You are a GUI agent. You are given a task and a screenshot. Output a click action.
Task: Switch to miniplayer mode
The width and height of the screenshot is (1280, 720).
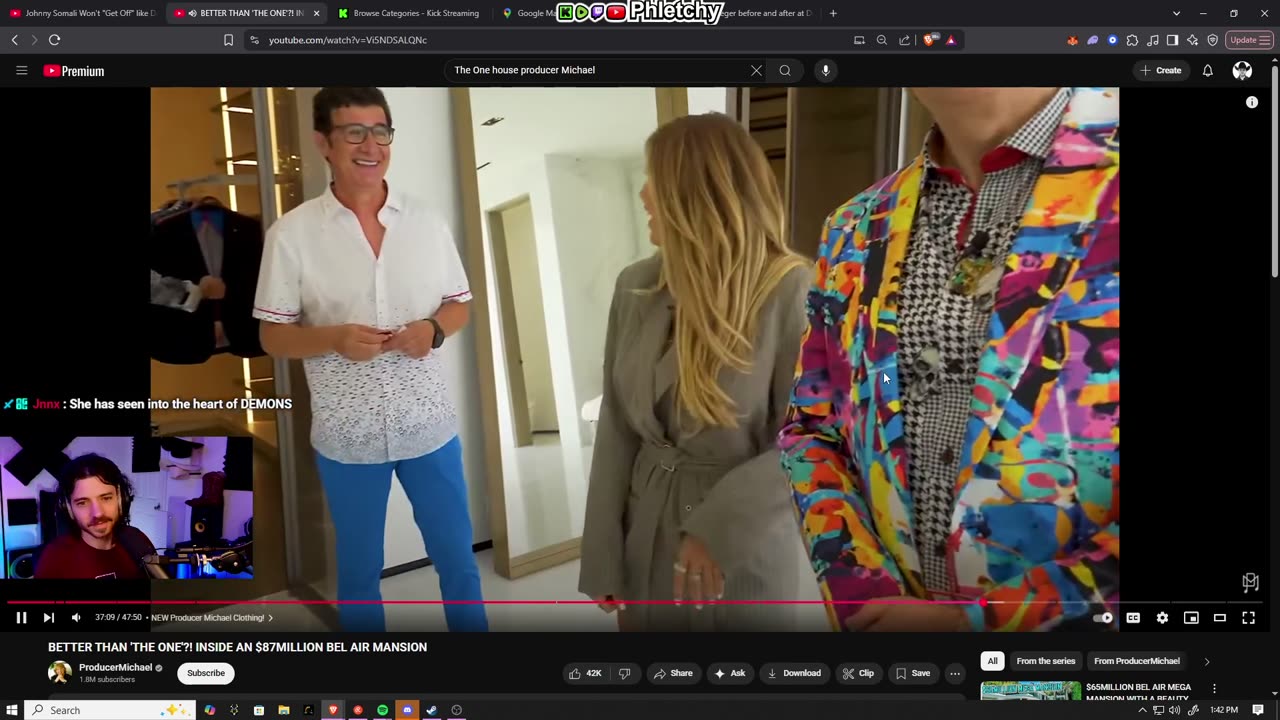pyautogui.click(x=1191, y=618)
